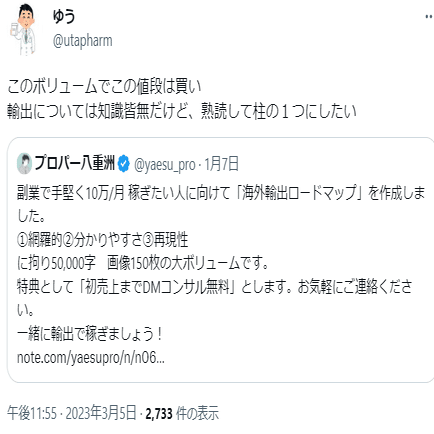Screen dimensions: 434x434
Task: Click the プロパー八重洲 display name
Action: click(x=75, y=163)
